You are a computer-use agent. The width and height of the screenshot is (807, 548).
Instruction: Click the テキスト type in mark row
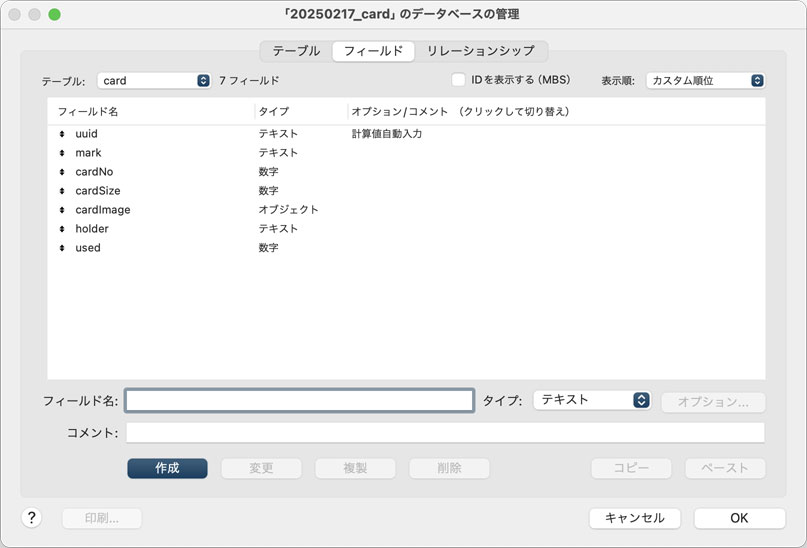click(x=278, y=153)
